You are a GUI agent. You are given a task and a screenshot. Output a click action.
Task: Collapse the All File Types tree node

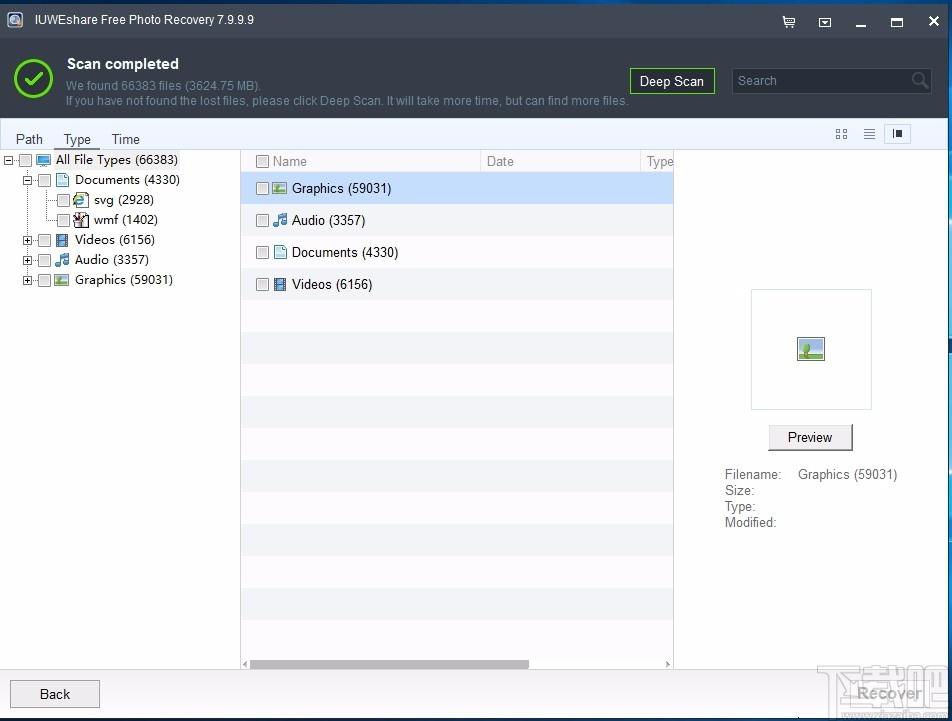click(8, 160)
